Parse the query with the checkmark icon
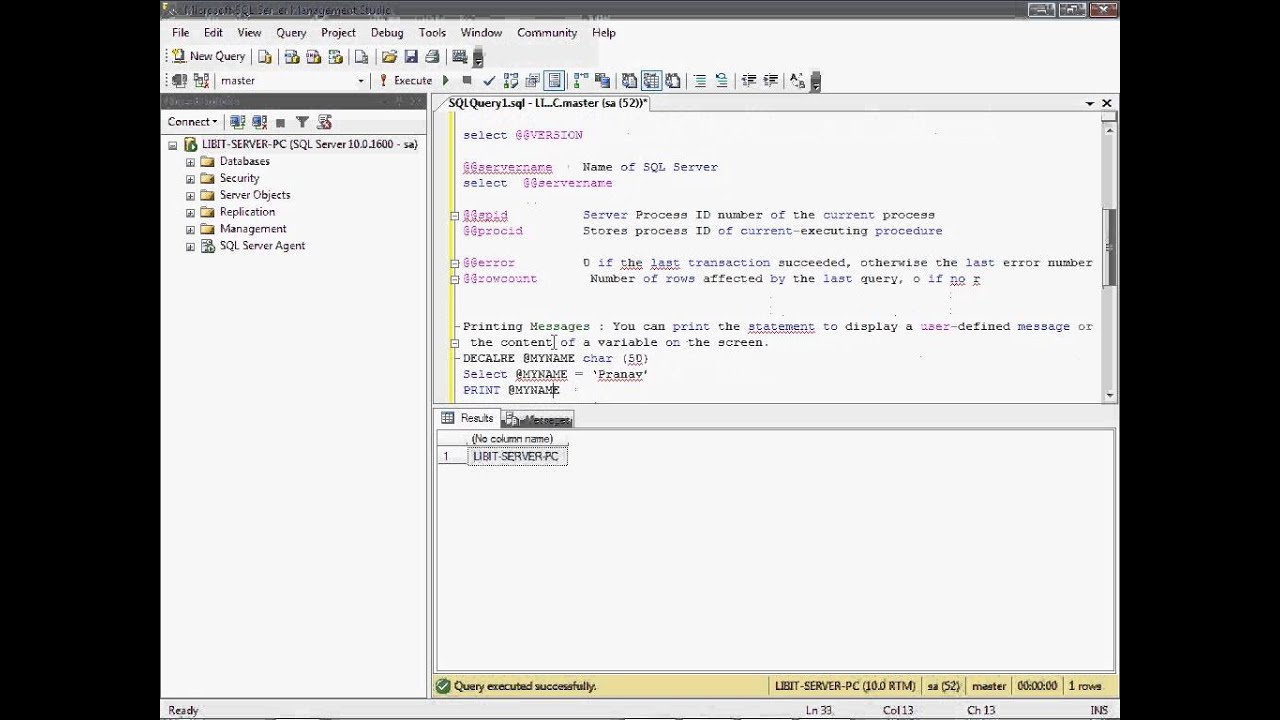Image resolution: width=1280 pixels, height=720 pixels. pos(489,81)
